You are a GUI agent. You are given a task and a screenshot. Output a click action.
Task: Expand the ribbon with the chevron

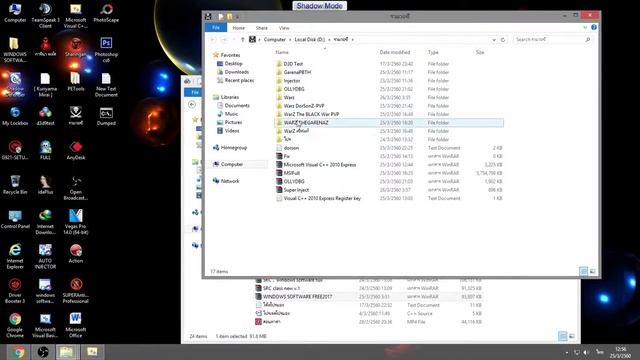(x=585, y=27)
